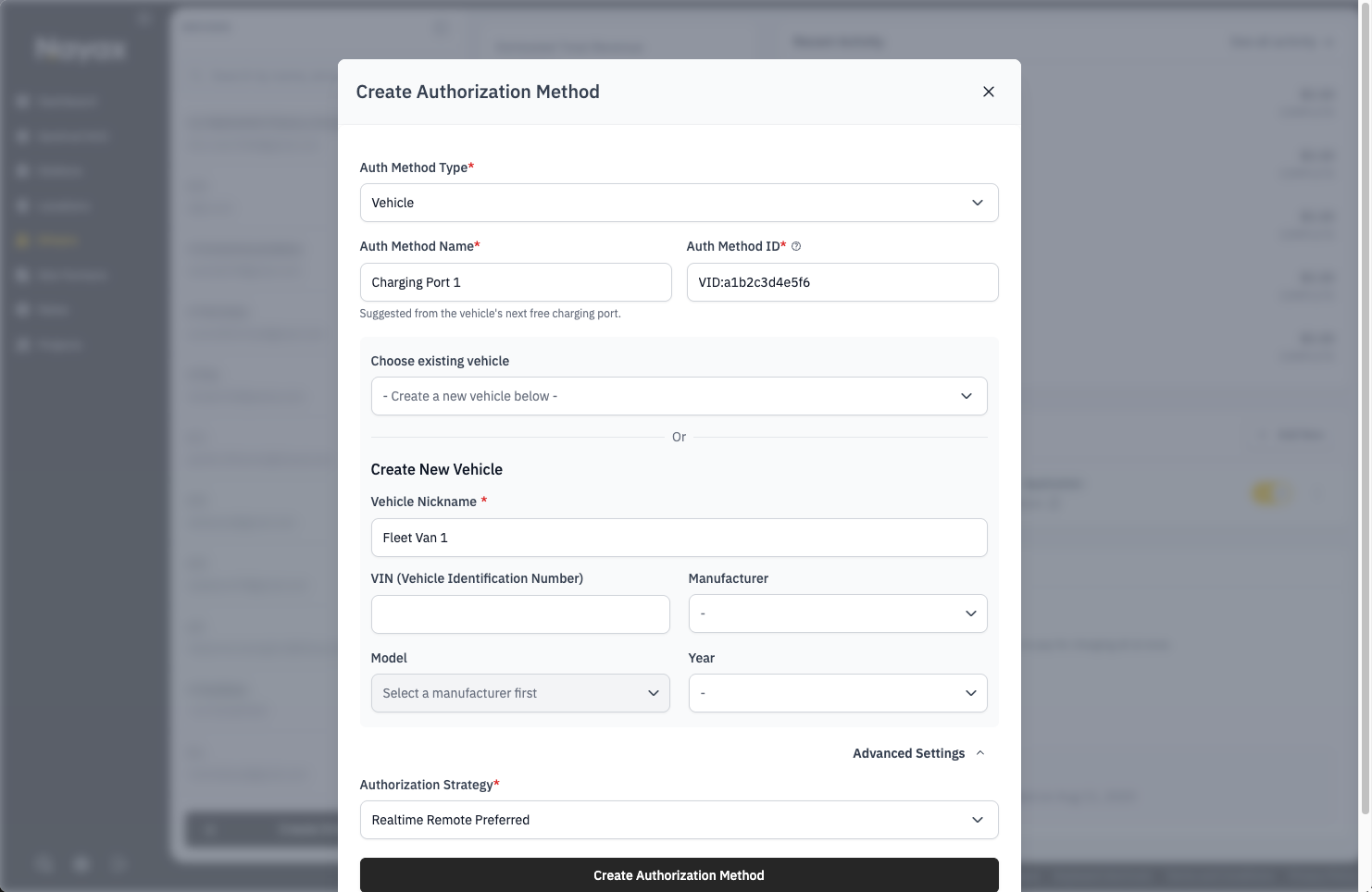Focus the VIN input field
1372x892 pixels.
click(x=520, y=614)
